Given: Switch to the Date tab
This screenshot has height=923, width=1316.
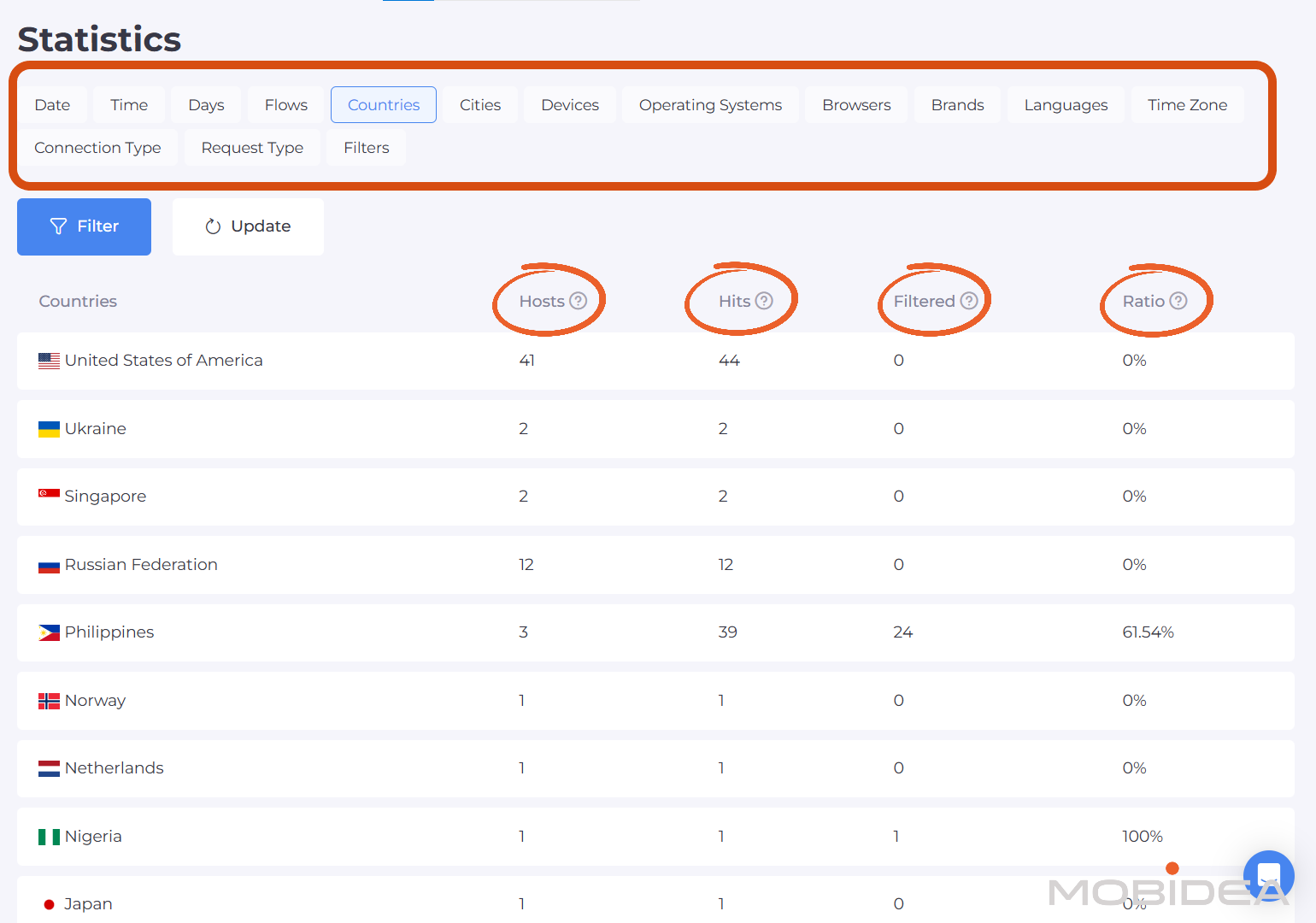Looking at the screenshot, I should tap(52, 105).
